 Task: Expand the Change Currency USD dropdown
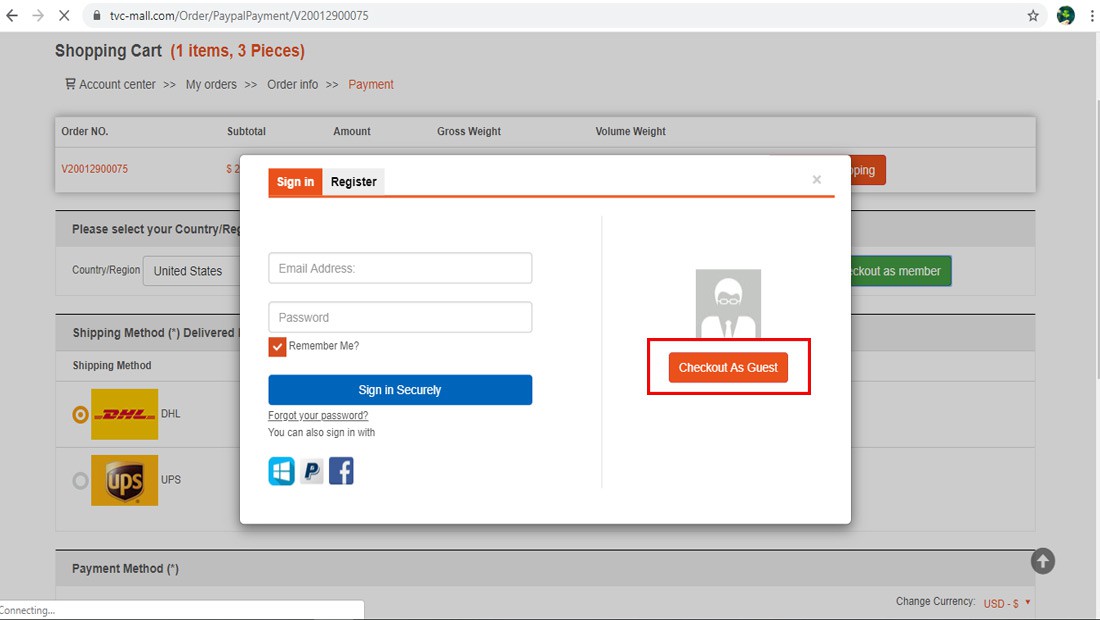1006,603
